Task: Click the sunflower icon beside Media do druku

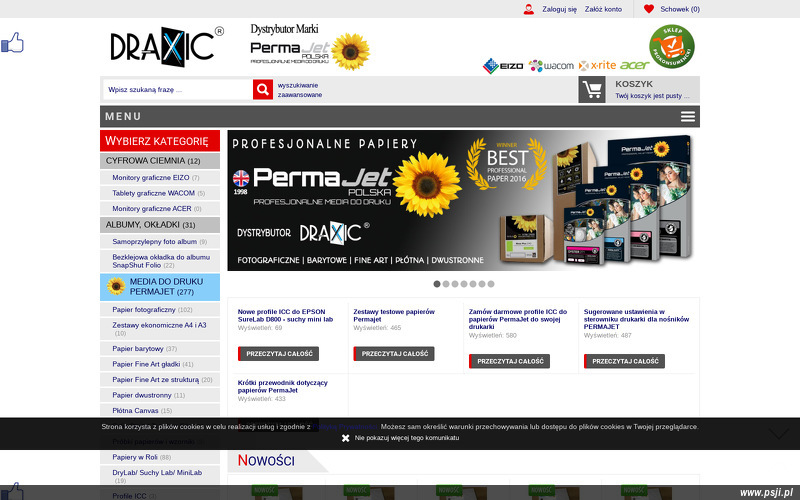Action: click(x=116, y=286)
